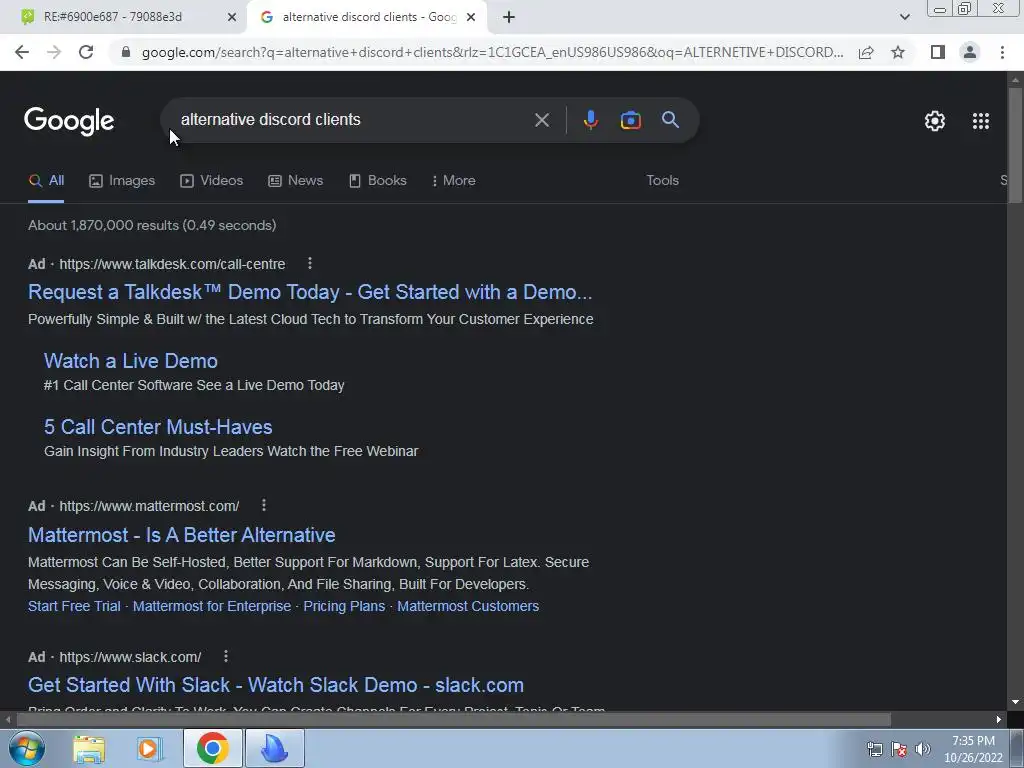Open the tab search chevron
This screenshot has width=1024, height=768.
point(904,17)
